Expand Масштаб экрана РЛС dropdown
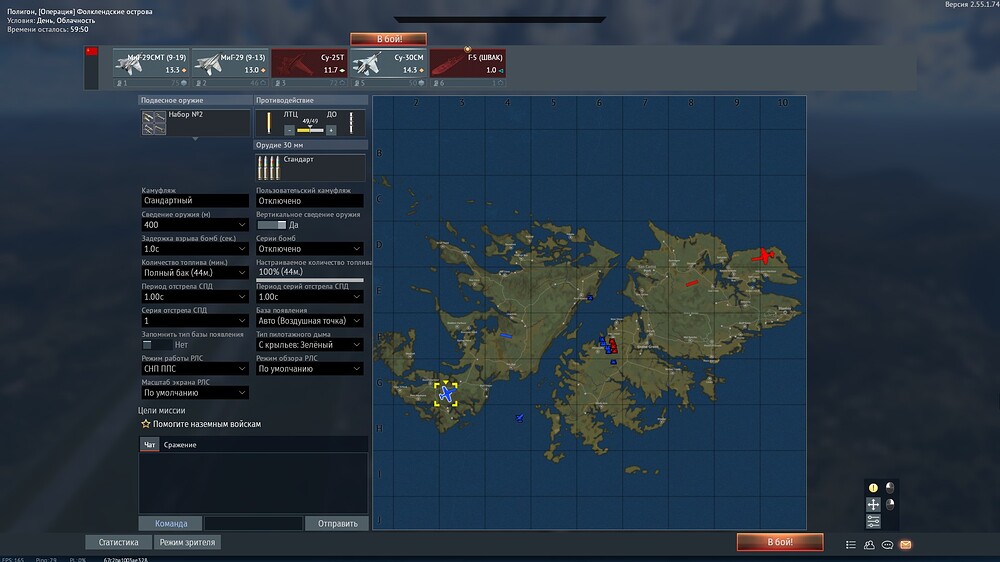Image resolution: width=1000 pixels, height=562 pixels. 195,393
